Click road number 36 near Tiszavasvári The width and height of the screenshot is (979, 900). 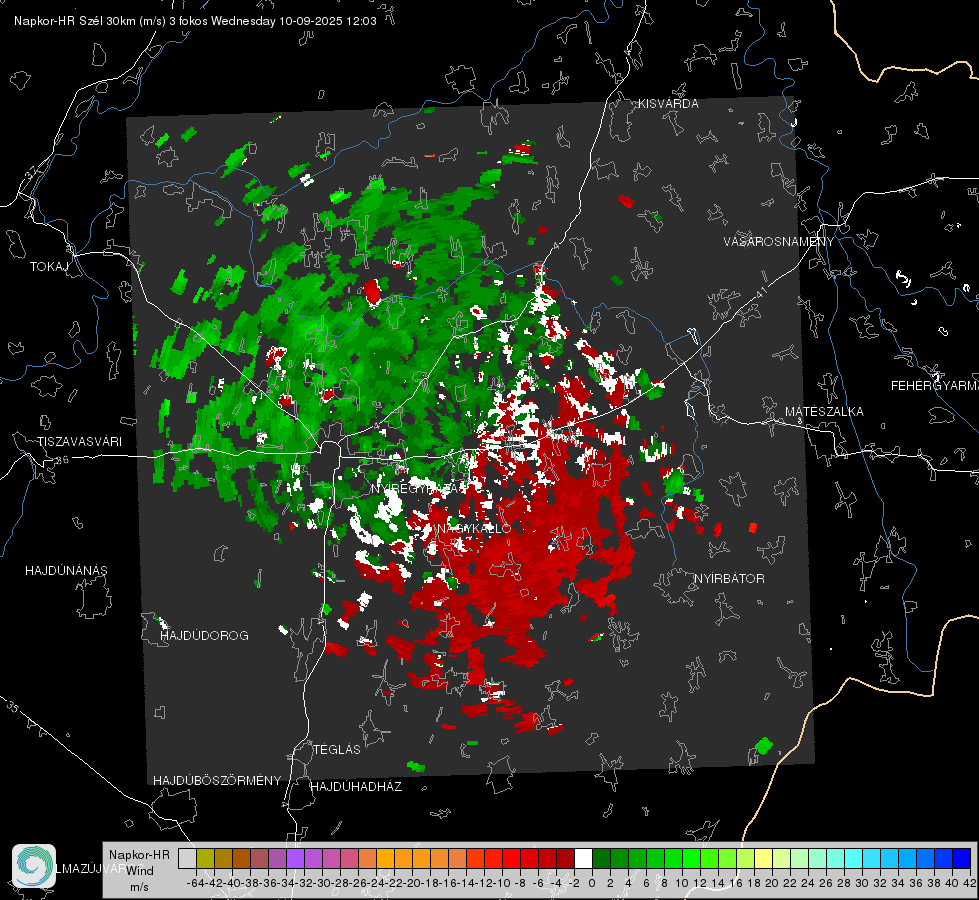[62, 460]
